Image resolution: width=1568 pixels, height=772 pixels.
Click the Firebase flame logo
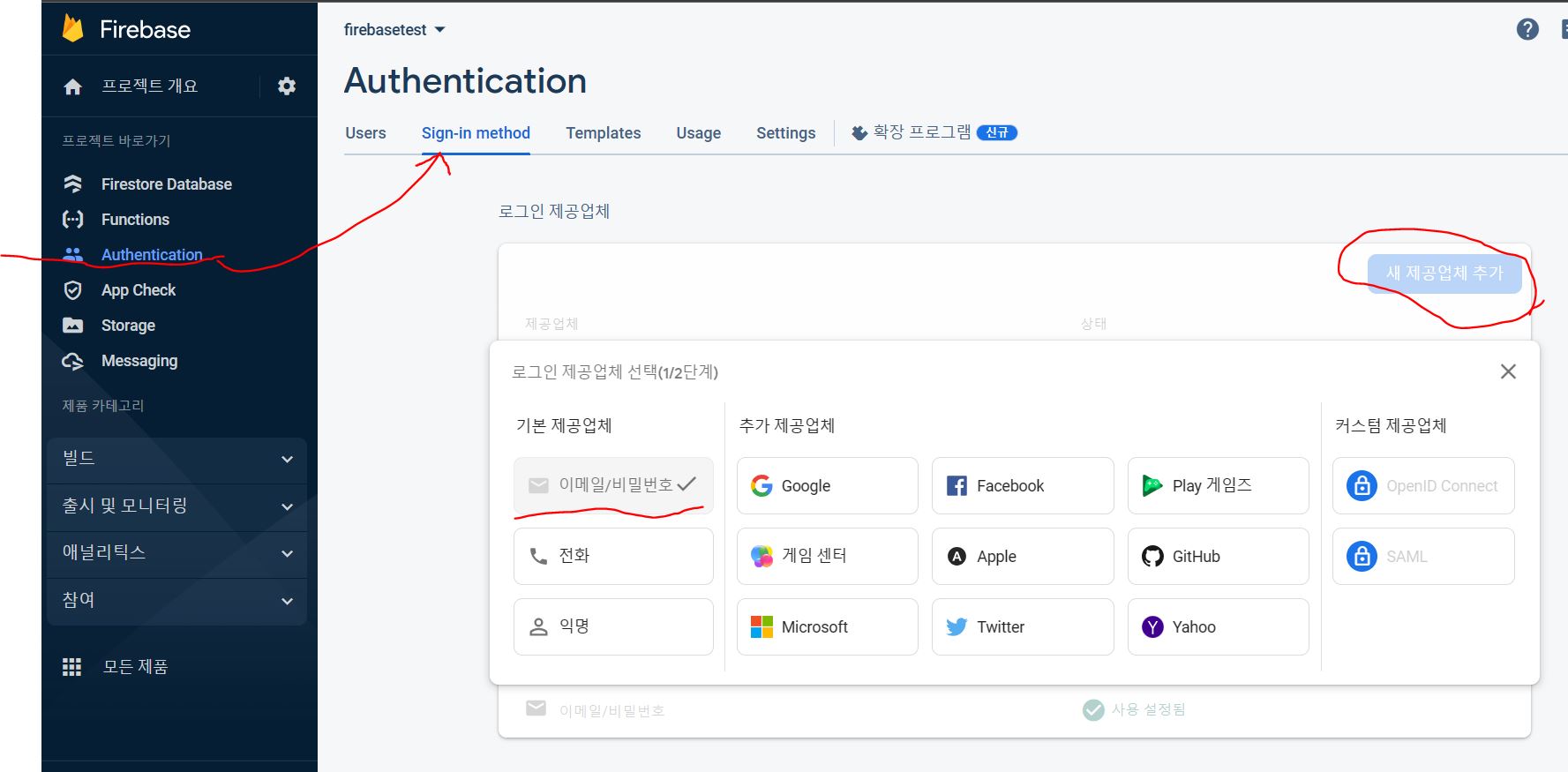[73, 29]
